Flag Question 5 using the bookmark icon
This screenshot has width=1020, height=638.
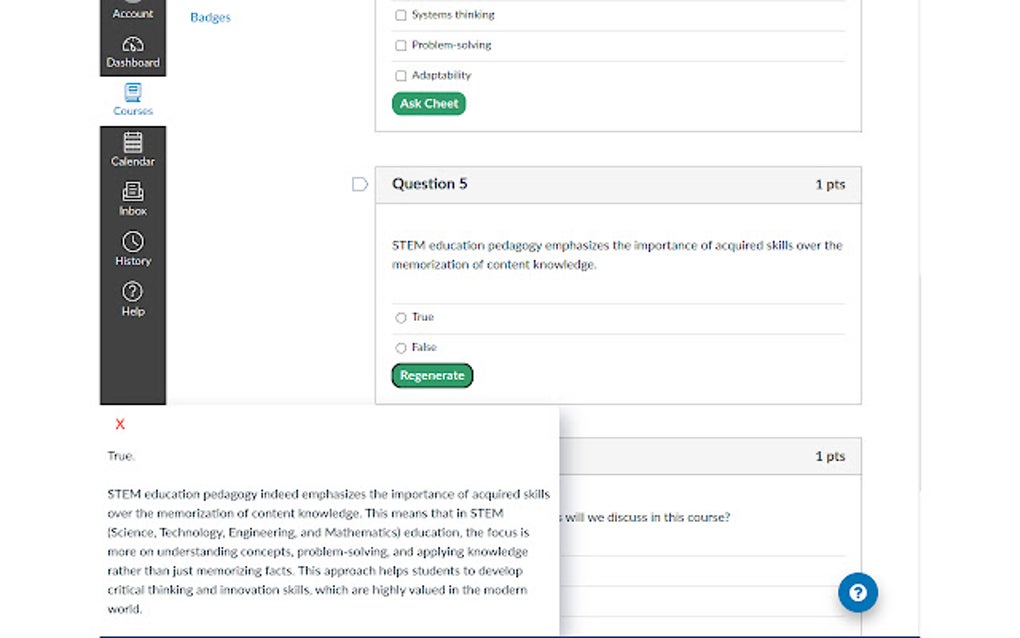point(360,184)
